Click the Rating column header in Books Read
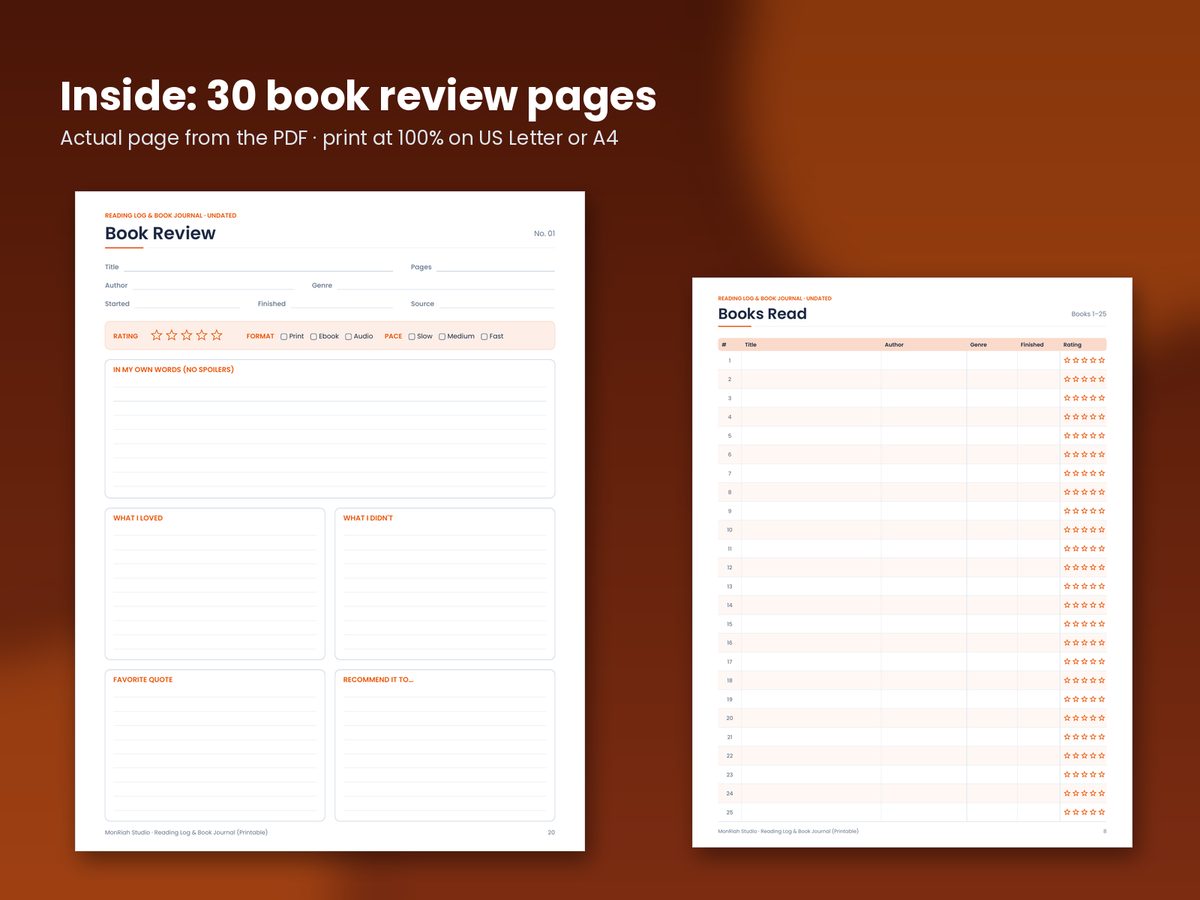Screen dimensions: 1200x900 1072,345
